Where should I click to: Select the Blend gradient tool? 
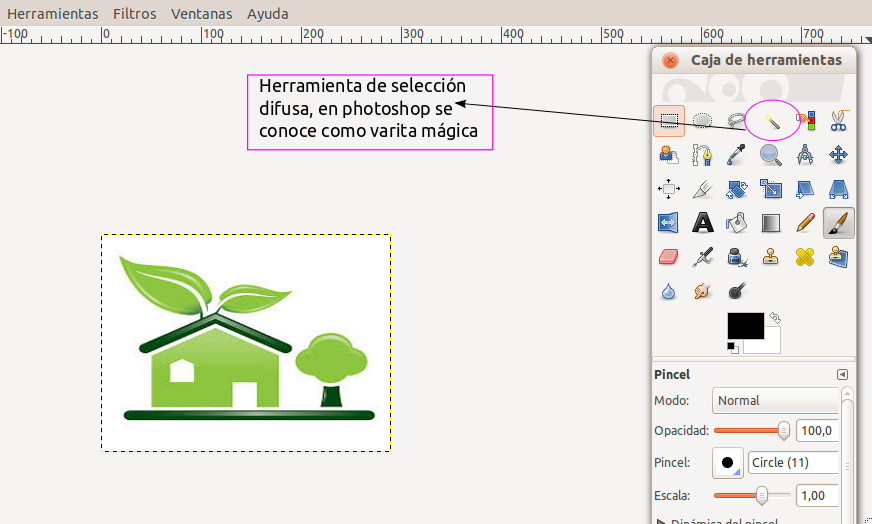(771, 223)
